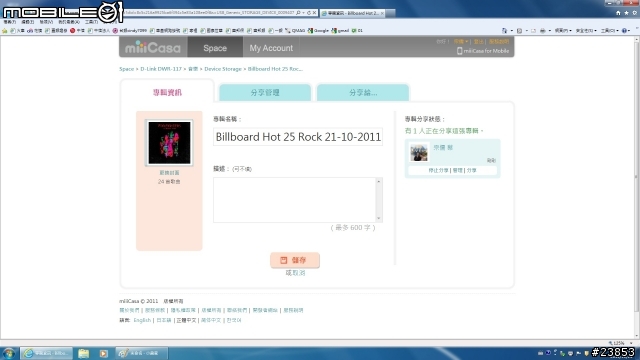Open Windows Media Player from taskbar
This screenshot has width=640, height=360.
103,353
